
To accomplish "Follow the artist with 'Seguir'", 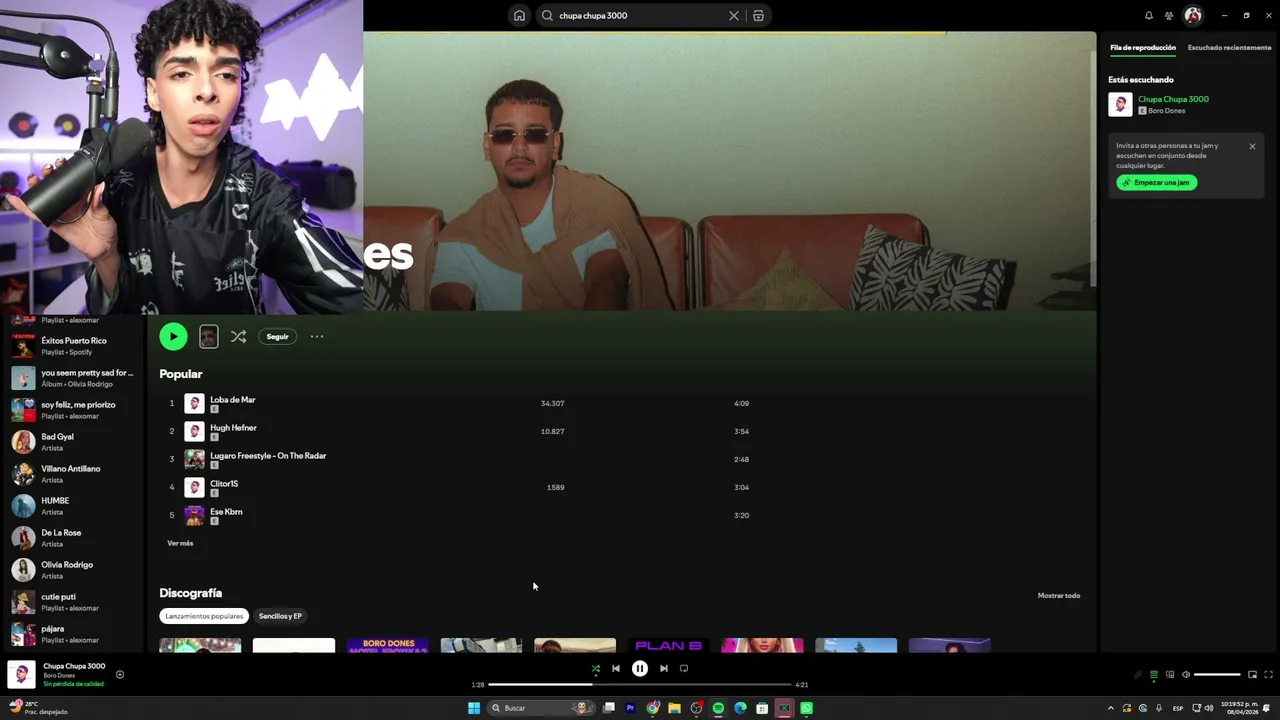I will tap(277, 337).
